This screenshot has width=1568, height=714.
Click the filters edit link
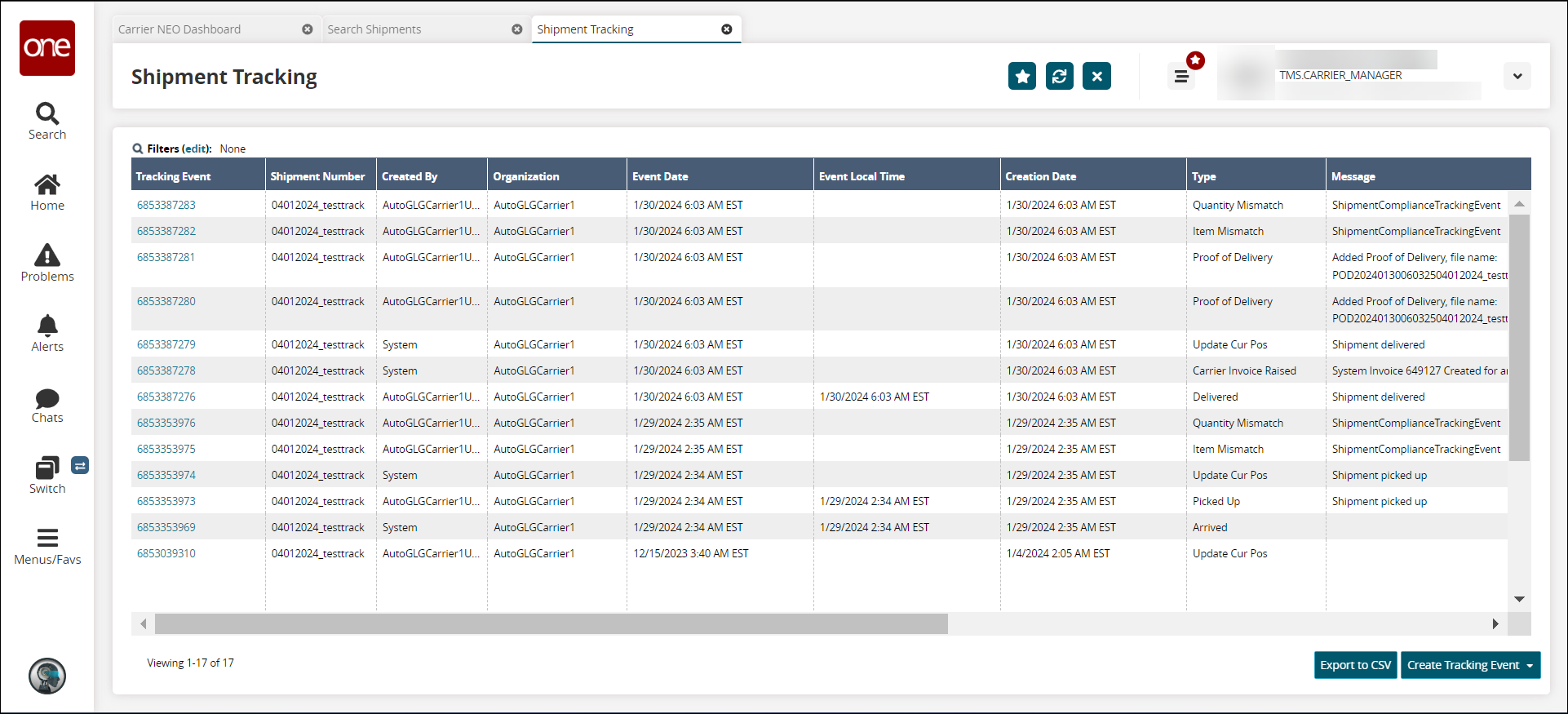(x=194, y=149)
